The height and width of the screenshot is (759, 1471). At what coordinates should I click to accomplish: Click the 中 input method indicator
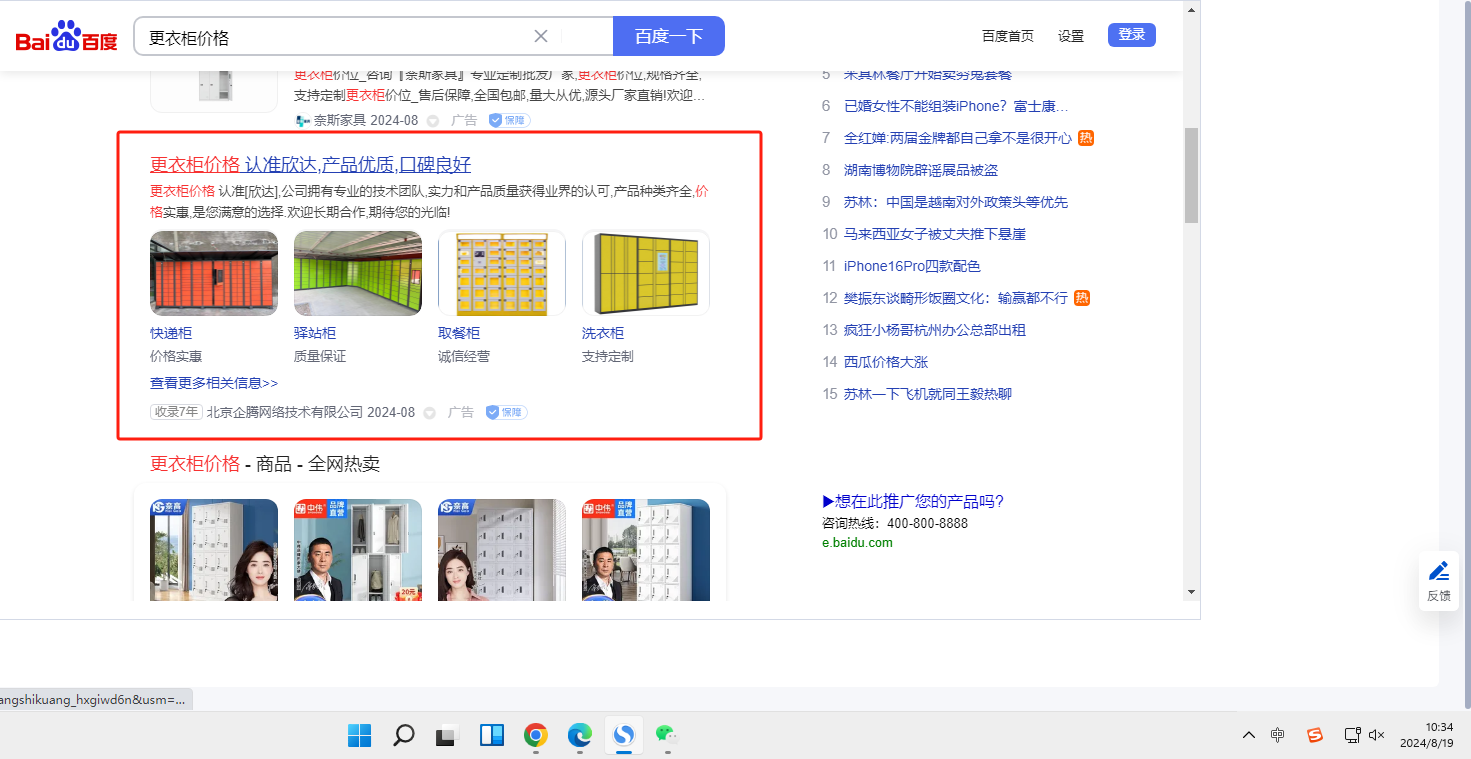click(x=1277, y=735)
